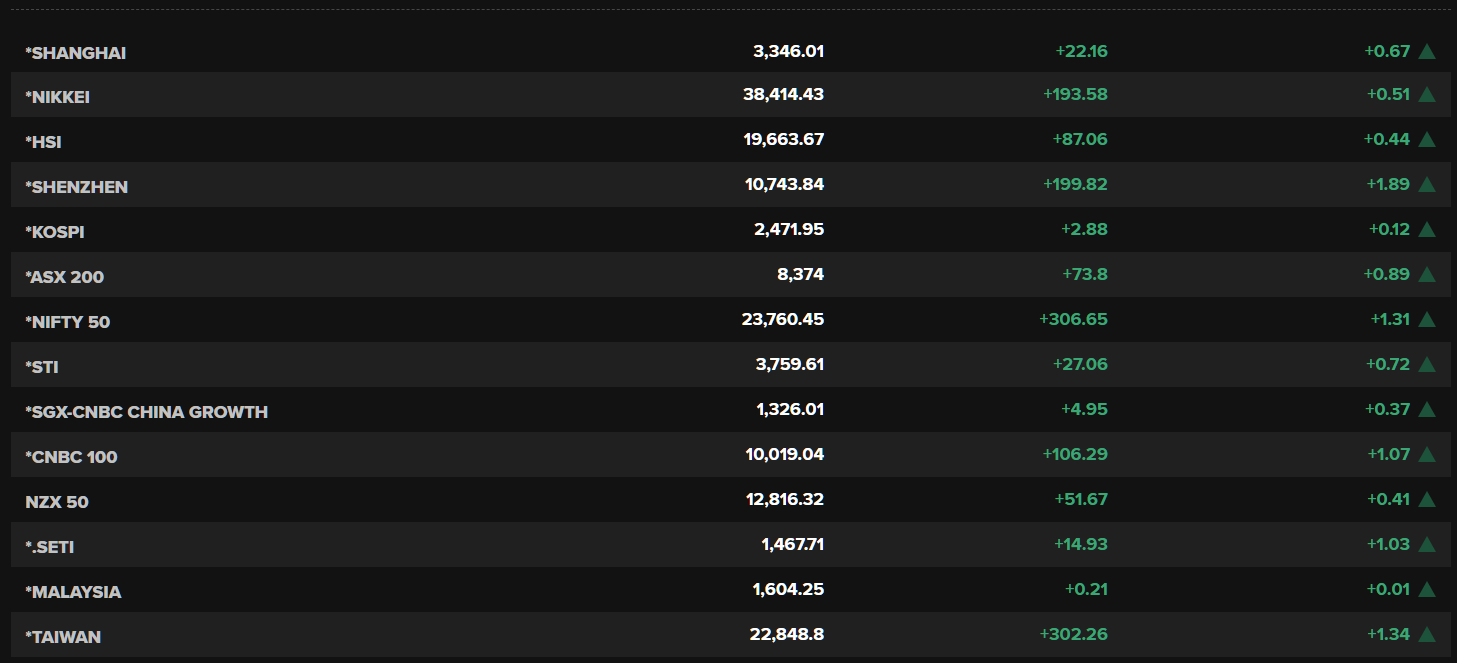1457x663 pixels.
Task: Select Shenzhen price 10,743.84
Action: [785, 184]
